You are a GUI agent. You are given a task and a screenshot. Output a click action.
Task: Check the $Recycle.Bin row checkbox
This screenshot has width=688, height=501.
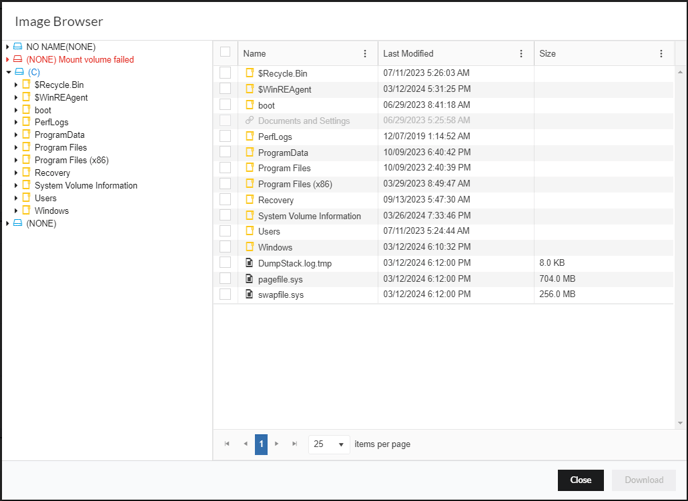pos(225,73)
